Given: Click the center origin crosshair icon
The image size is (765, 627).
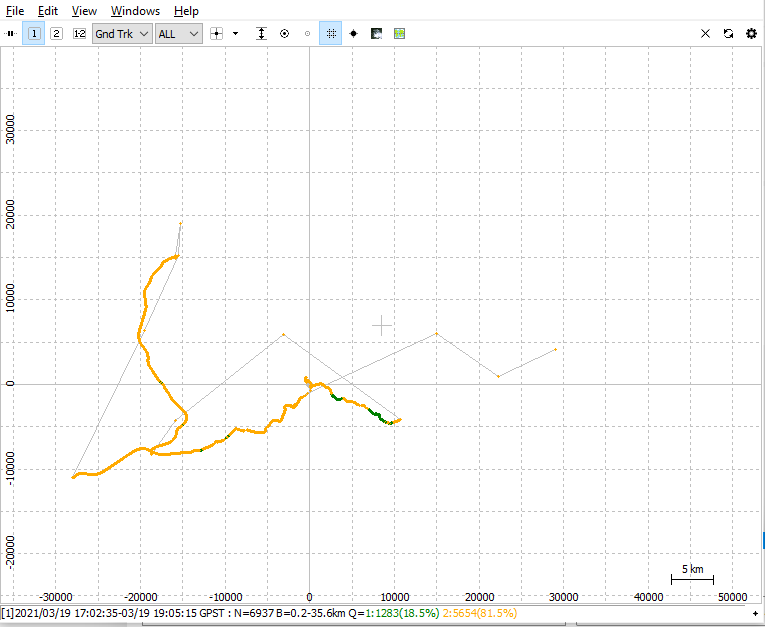Looking at the screenshot, I should (216, 34).
